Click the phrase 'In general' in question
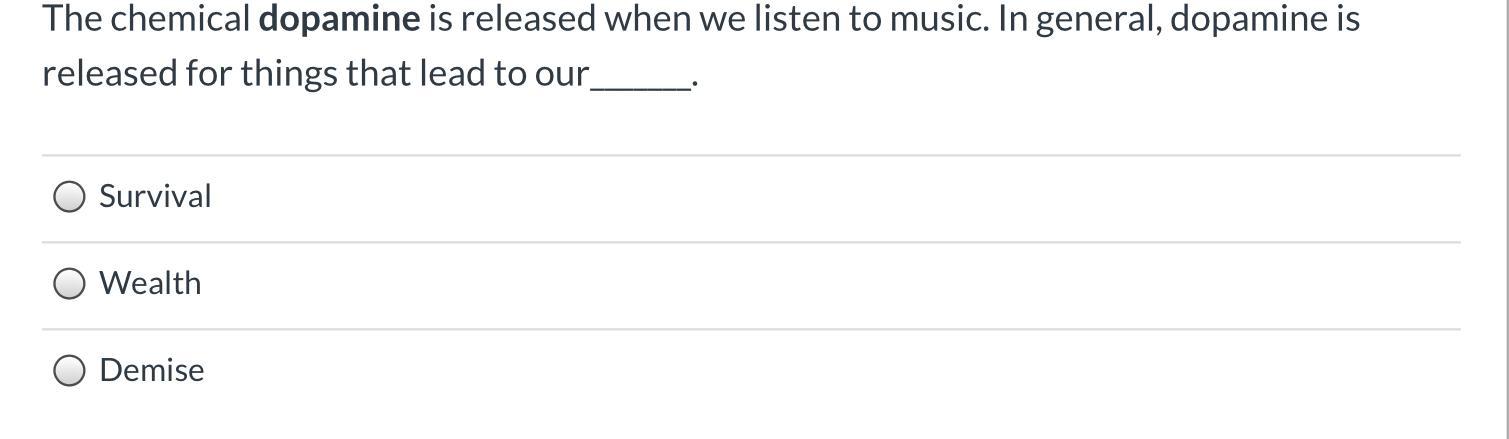Viewport: 1509px width, 439px height. [x=1078, y=19]
